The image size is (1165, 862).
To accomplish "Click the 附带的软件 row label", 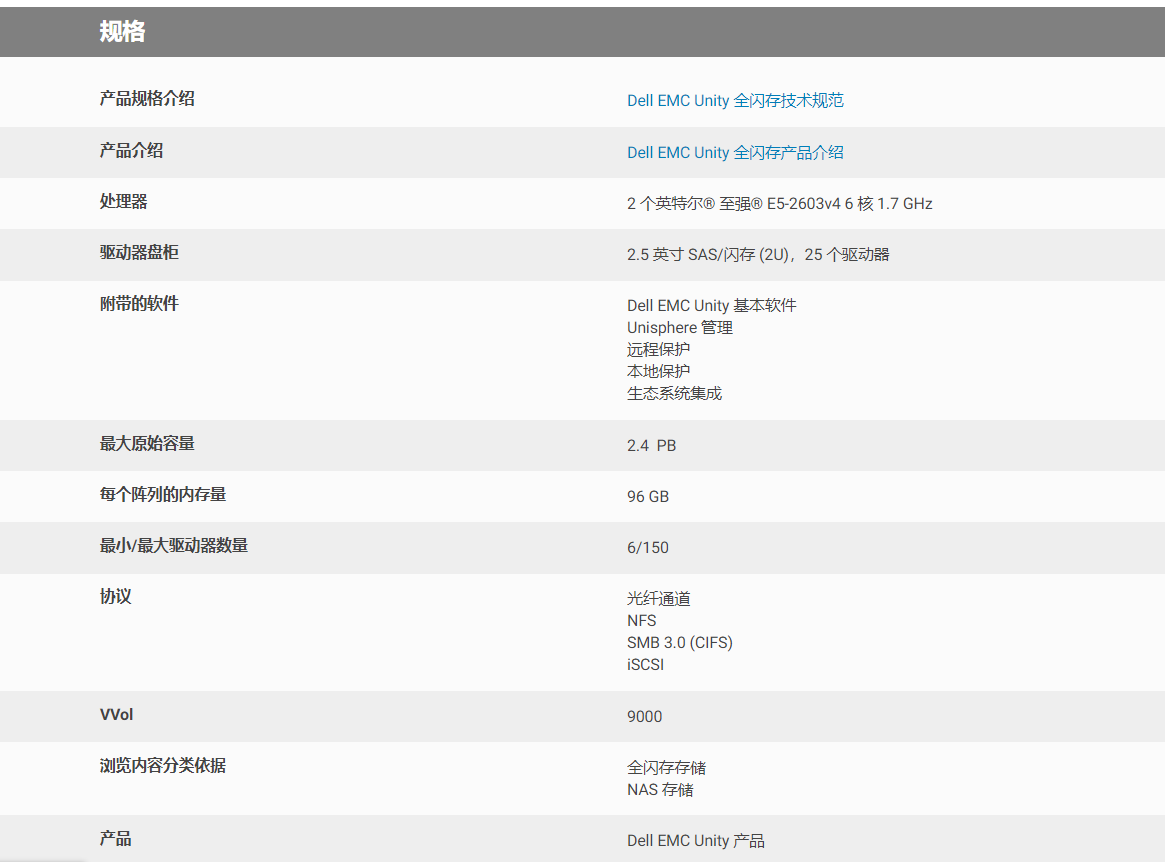I will click(139, 304).
